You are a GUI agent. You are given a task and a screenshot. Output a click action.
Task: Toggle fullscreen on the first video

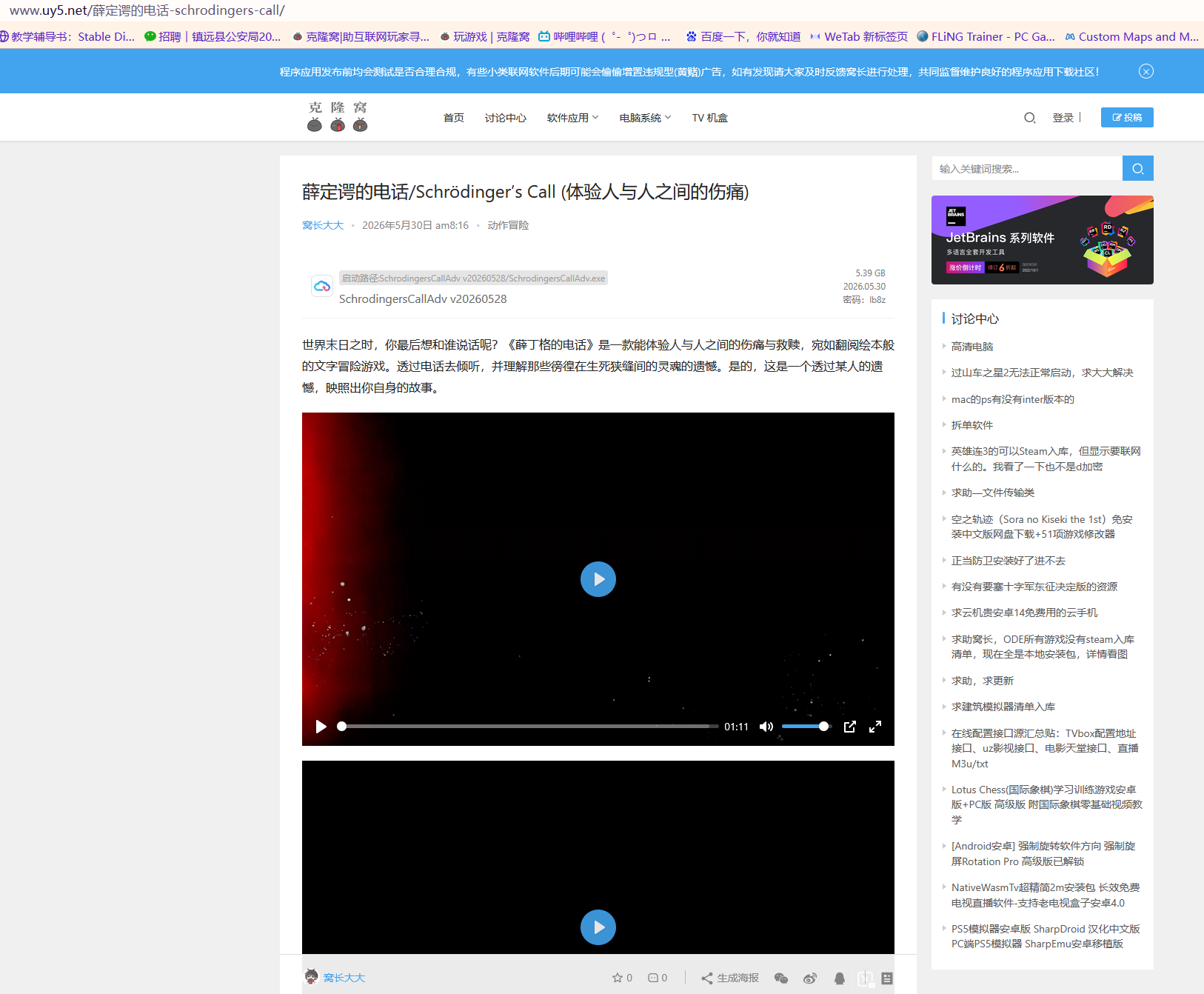875,727
